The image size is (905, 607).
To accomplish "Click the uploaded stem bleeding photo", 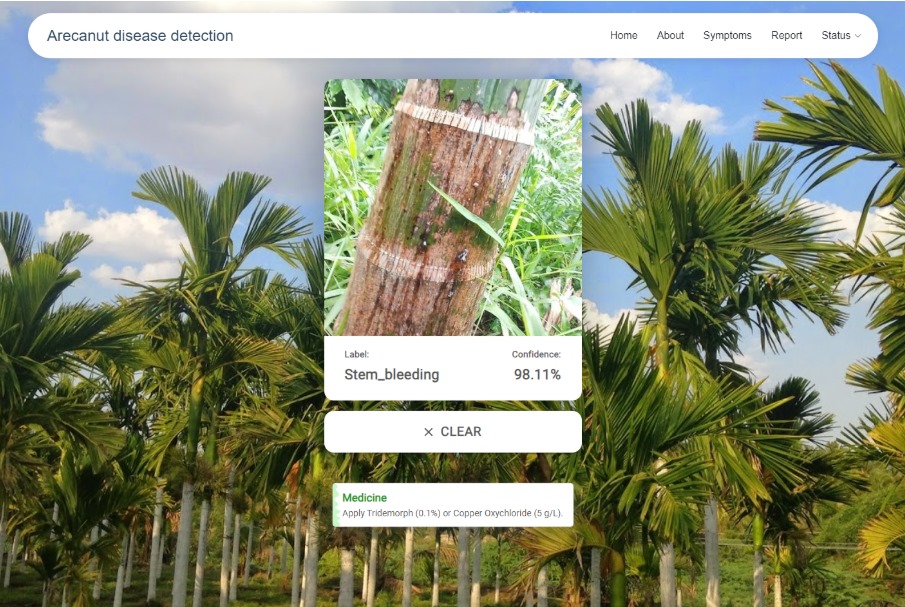I will point(452,207).
